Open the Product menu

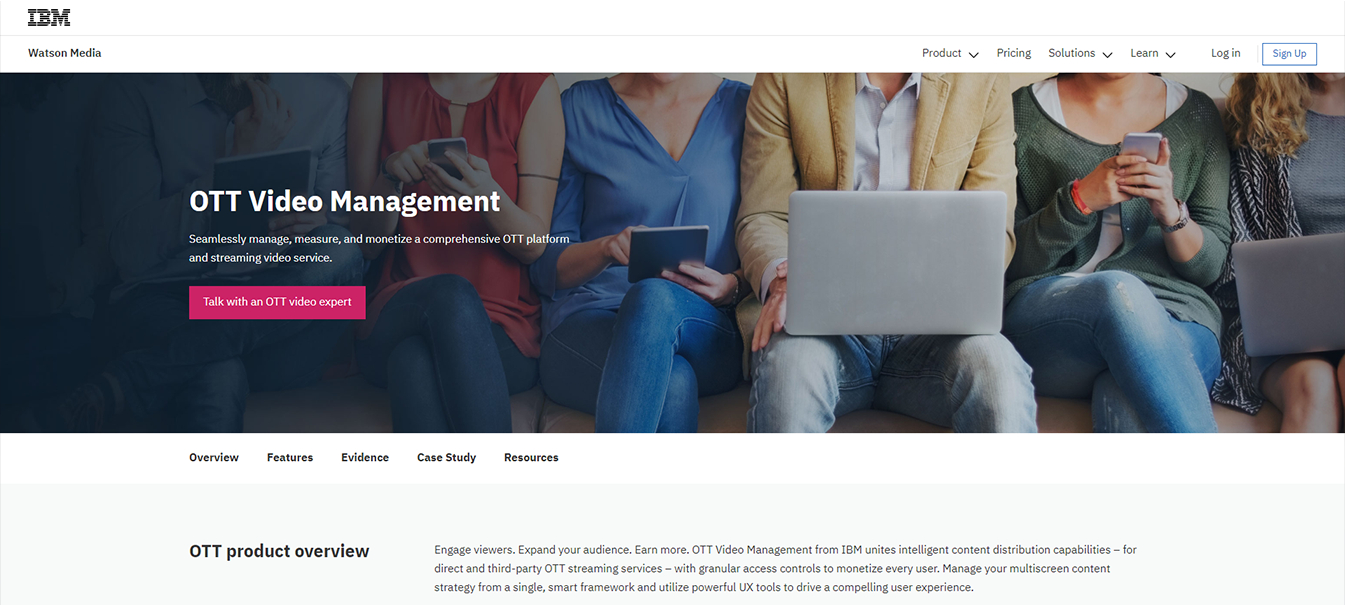(941, 53)
